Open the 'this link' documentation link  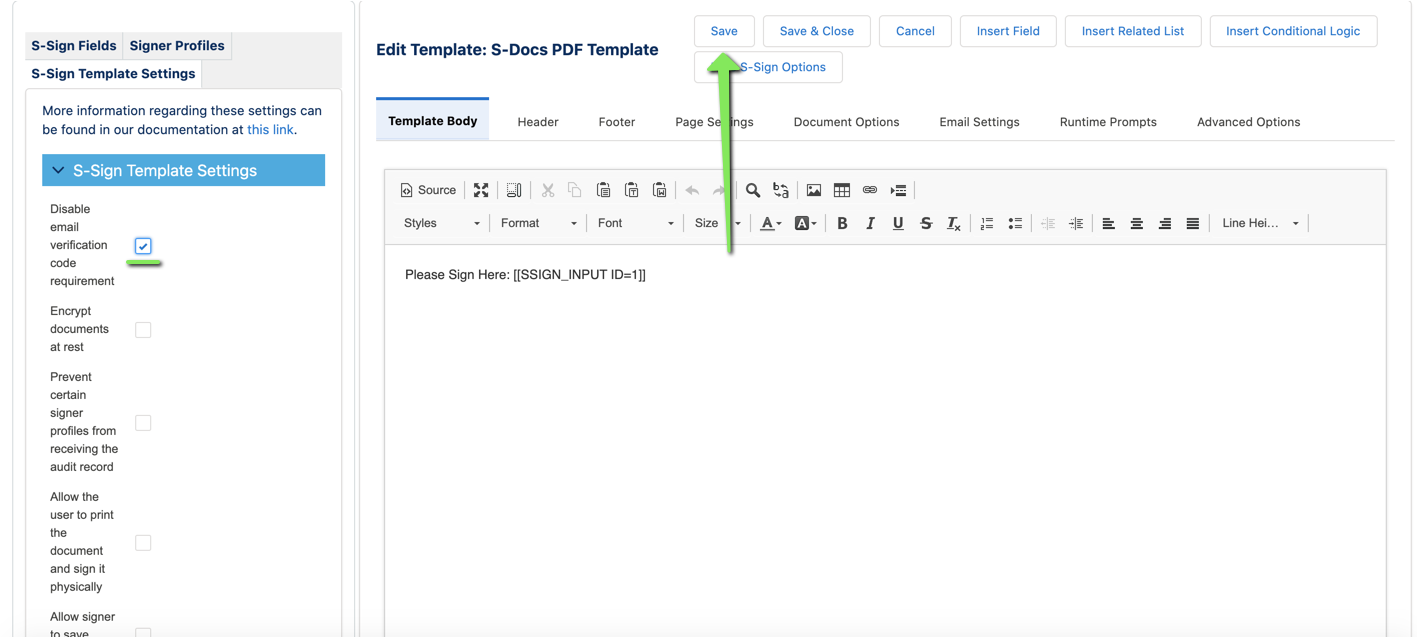pos(270,130)
